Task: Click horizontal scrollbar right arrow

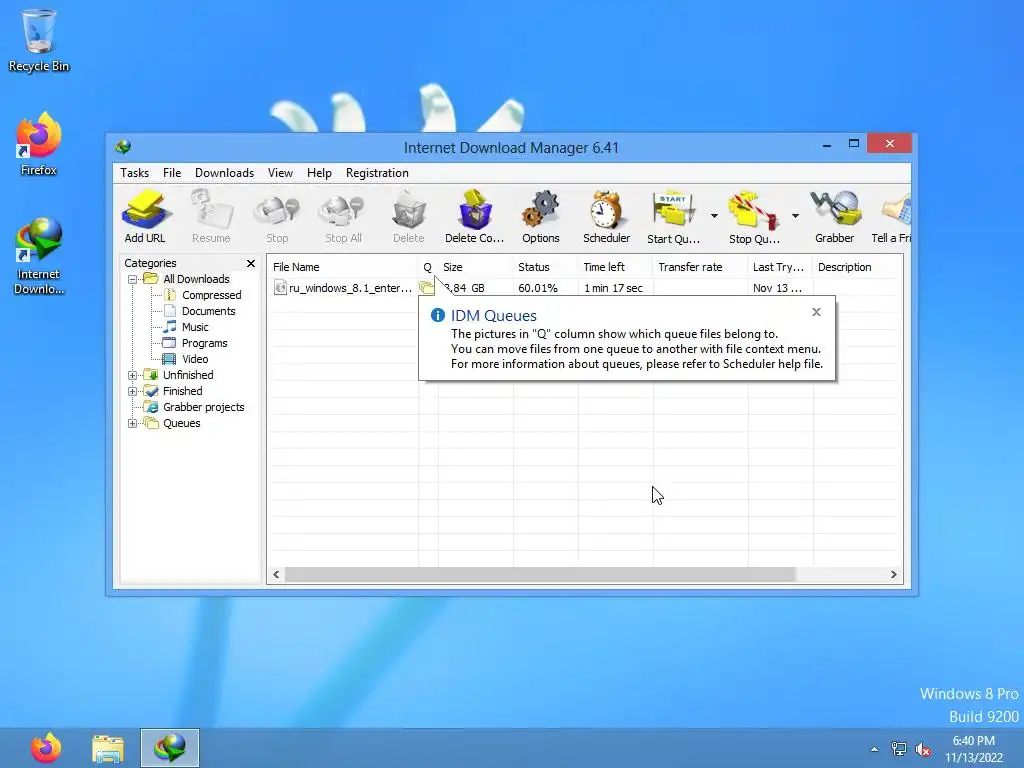Action: click(x=893, y=575)
